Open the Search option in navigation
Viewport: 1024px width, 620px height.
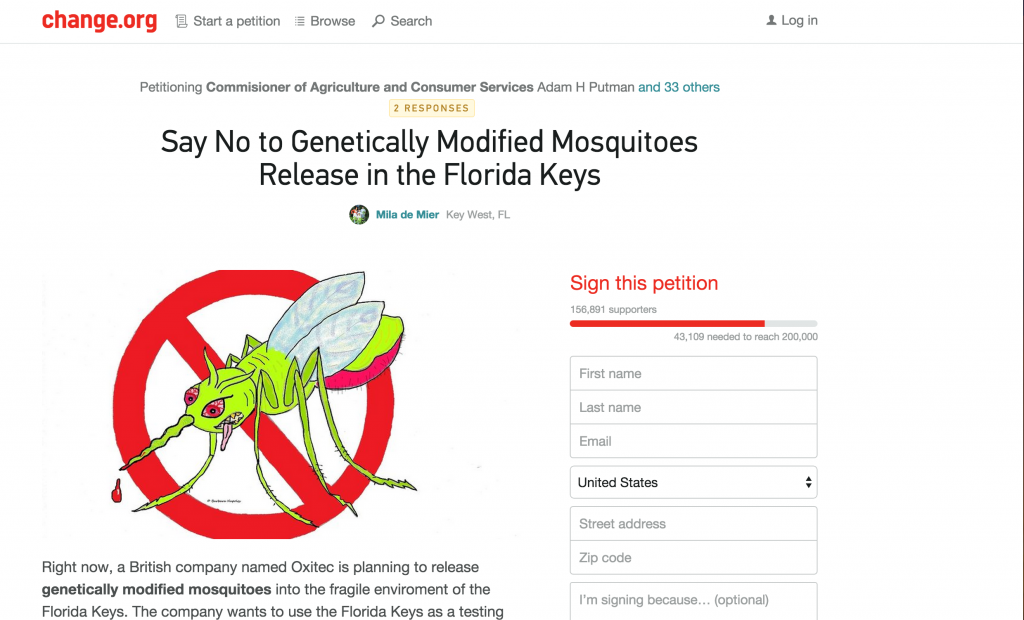pos(402,21)
